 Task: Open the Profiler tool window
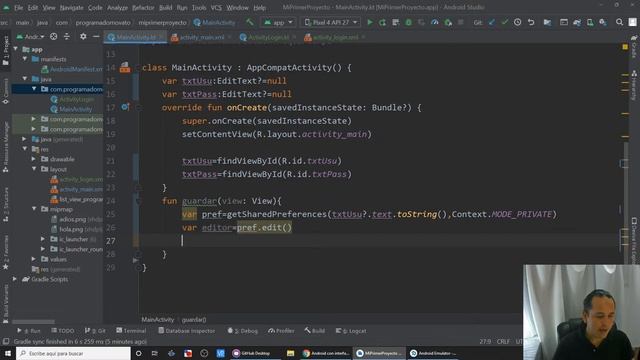[x=281, y=331]
